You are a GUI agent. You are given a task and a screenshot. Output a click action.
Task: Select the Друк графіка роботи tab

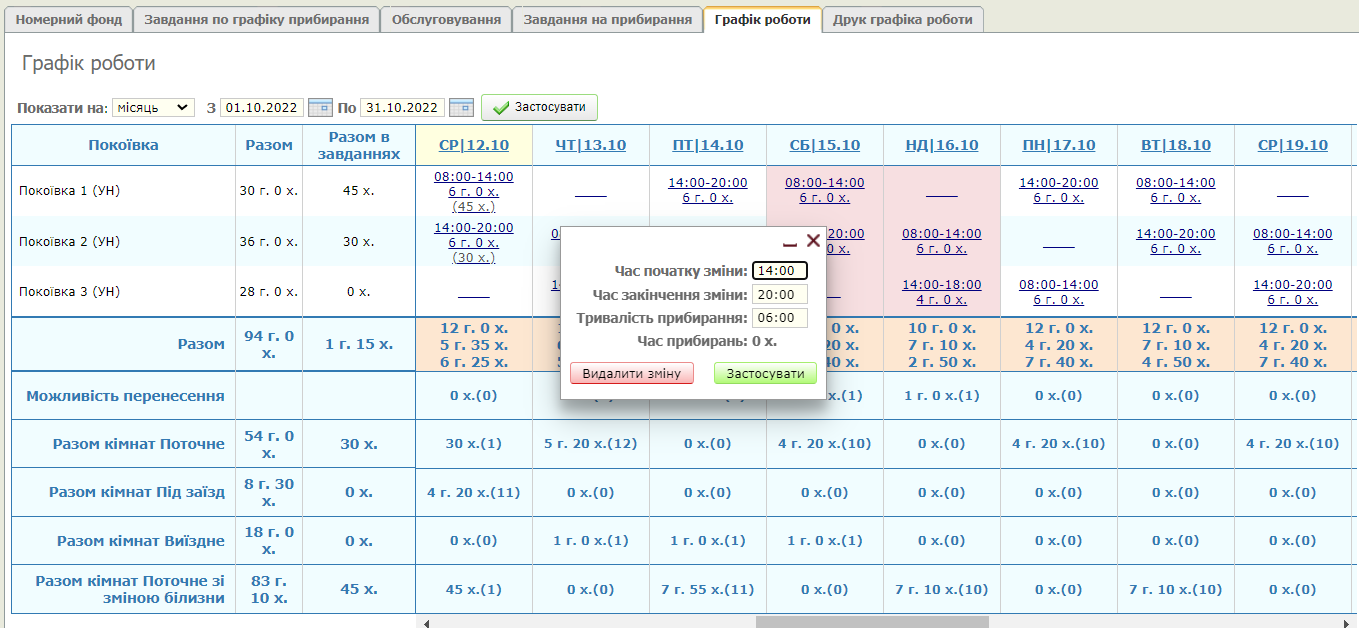point(903,20)
